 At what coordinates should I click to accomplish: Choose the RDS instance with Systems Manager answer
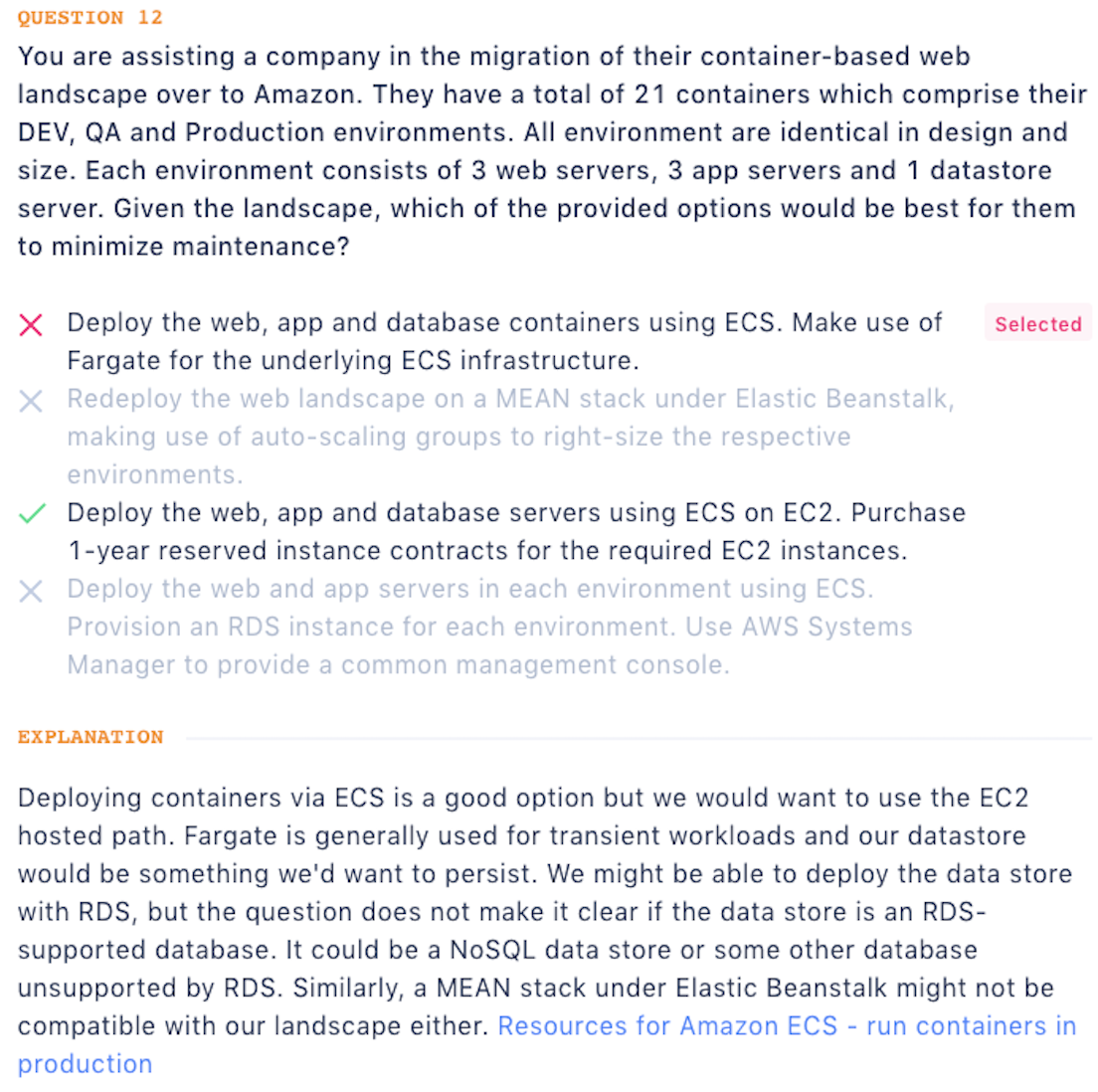pos(489,627)
